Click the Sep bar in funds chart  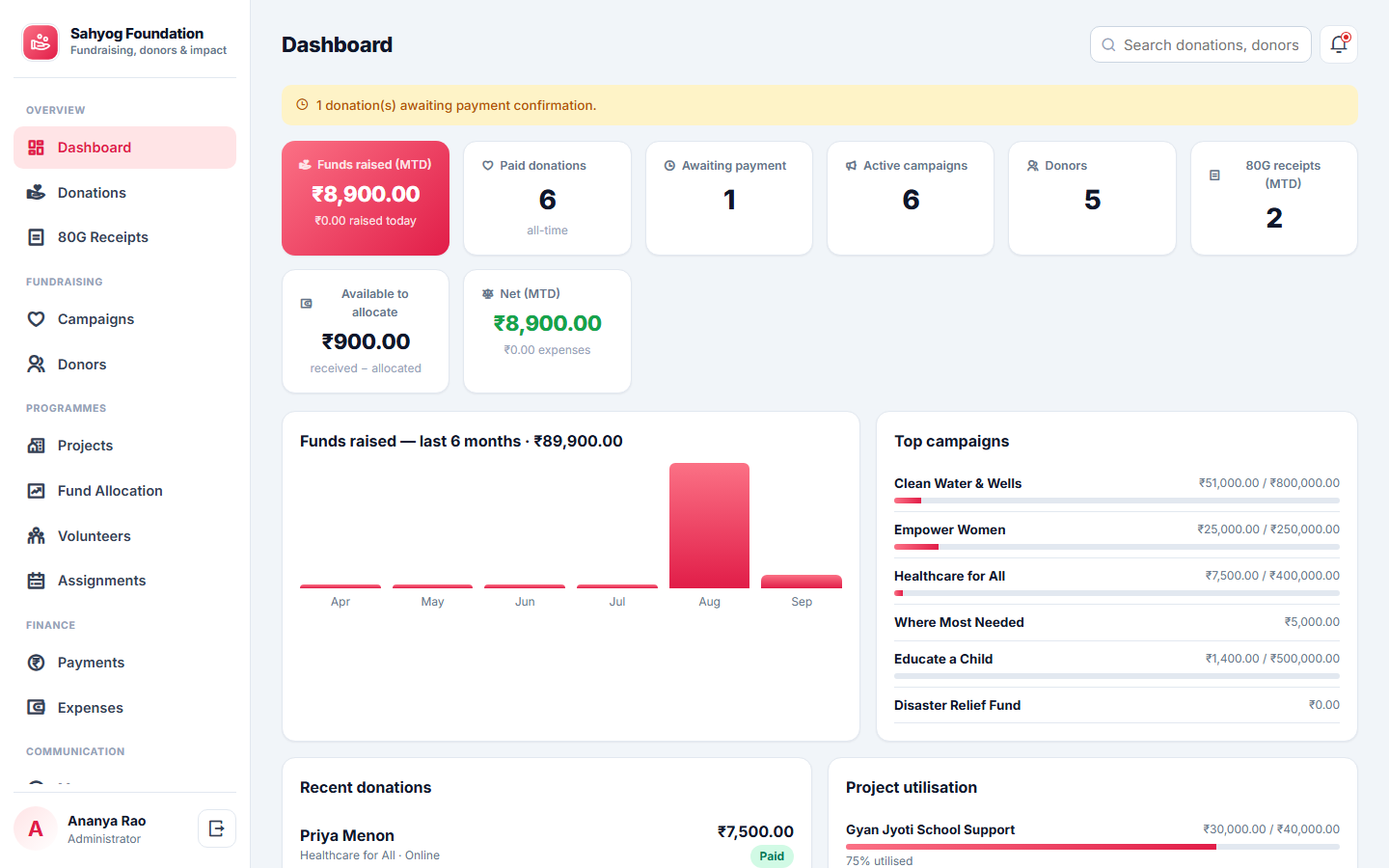(x=802, y=582)
